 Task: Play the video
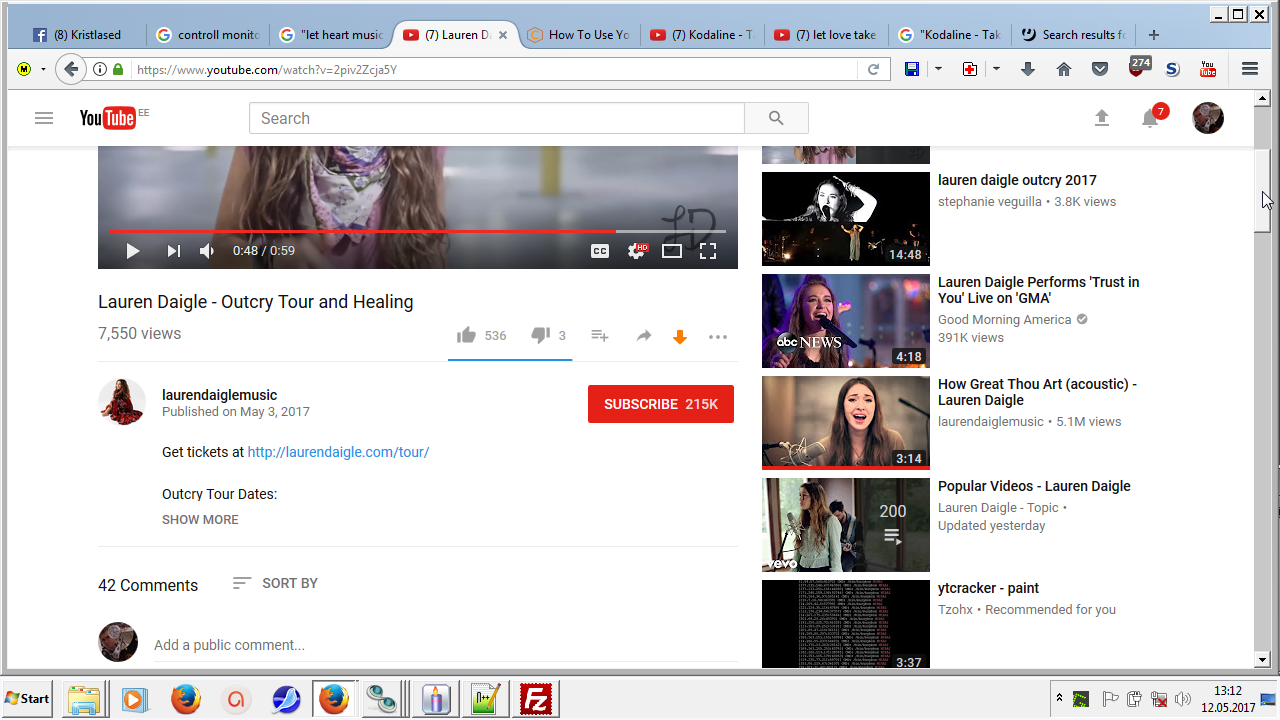[x=133, y=251]
